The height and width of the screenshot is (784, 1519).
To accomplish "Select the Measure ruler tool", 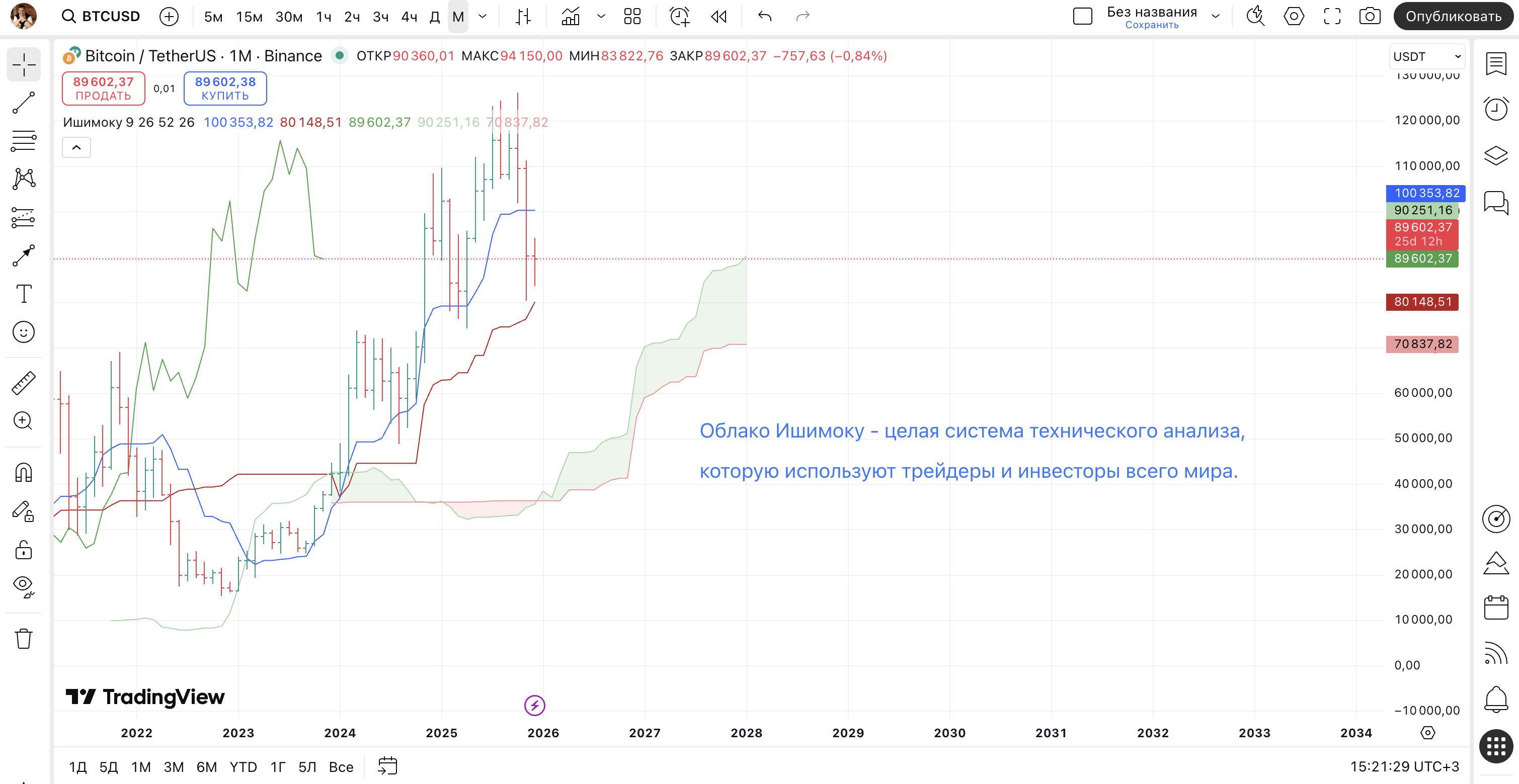I will [24, 382].
